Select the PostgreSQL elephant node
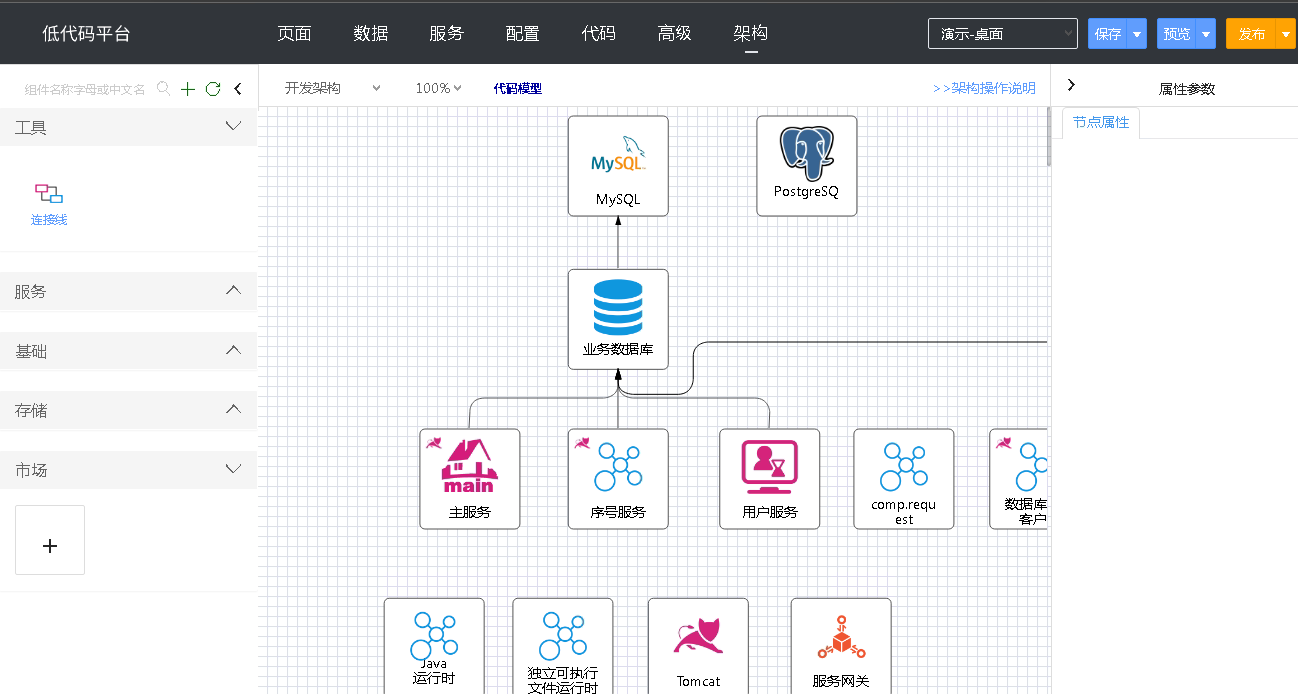The image size is (1298, 694). pos(806,166)
